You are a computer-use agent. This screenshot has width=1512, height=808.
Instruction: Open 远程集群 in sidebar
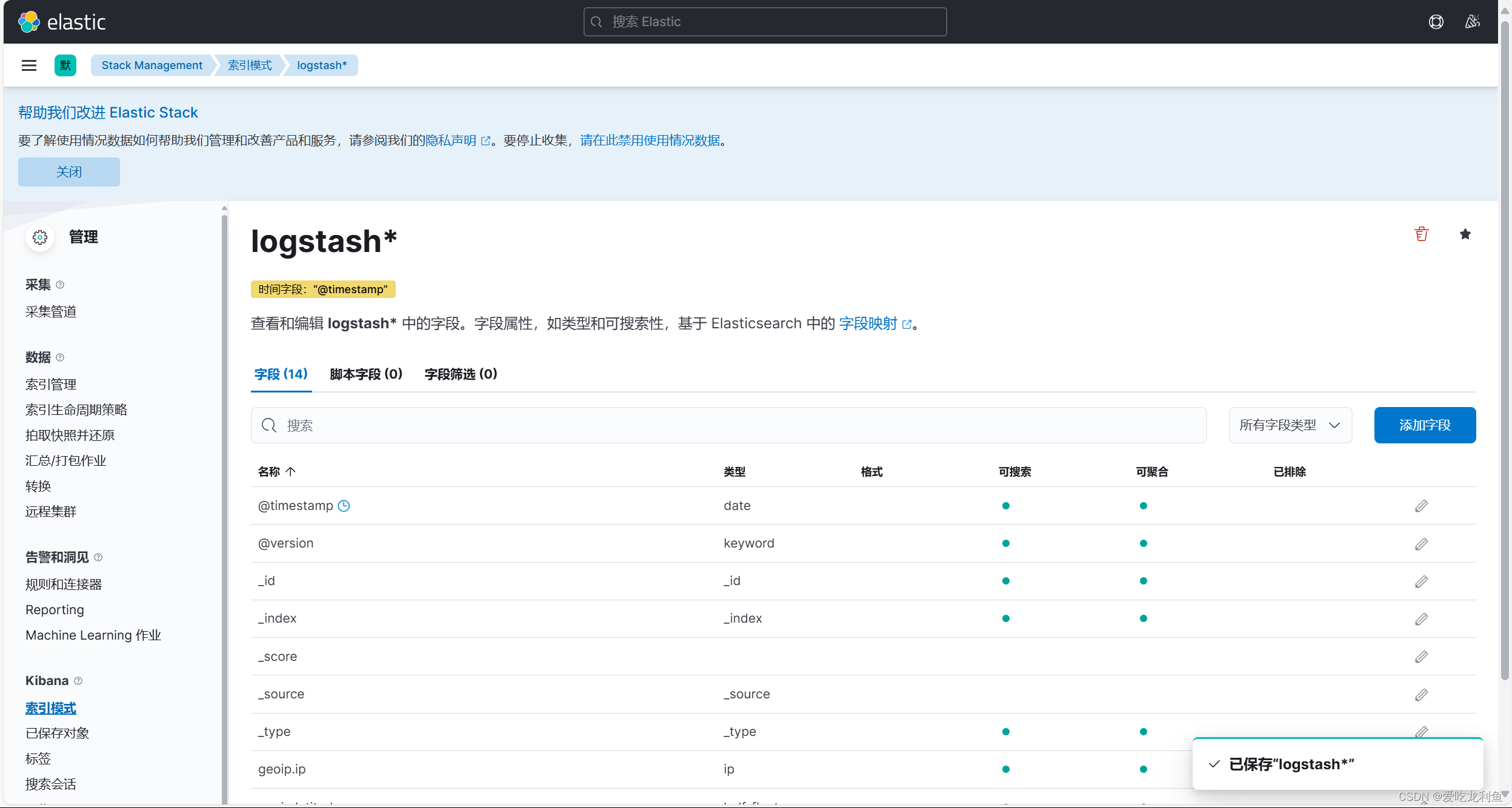coord(51,512)
